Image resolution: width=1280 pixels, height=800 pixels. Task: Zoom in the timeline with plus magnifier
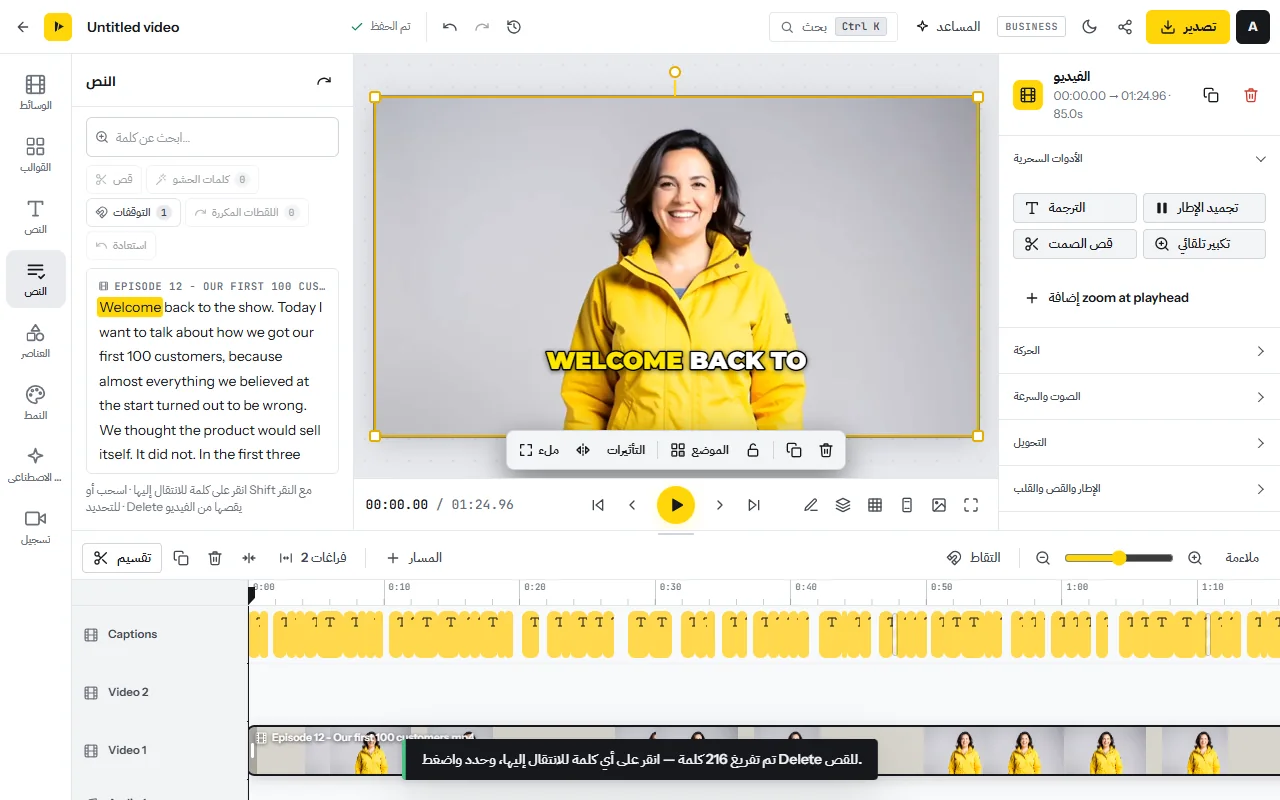[1194, 558]
